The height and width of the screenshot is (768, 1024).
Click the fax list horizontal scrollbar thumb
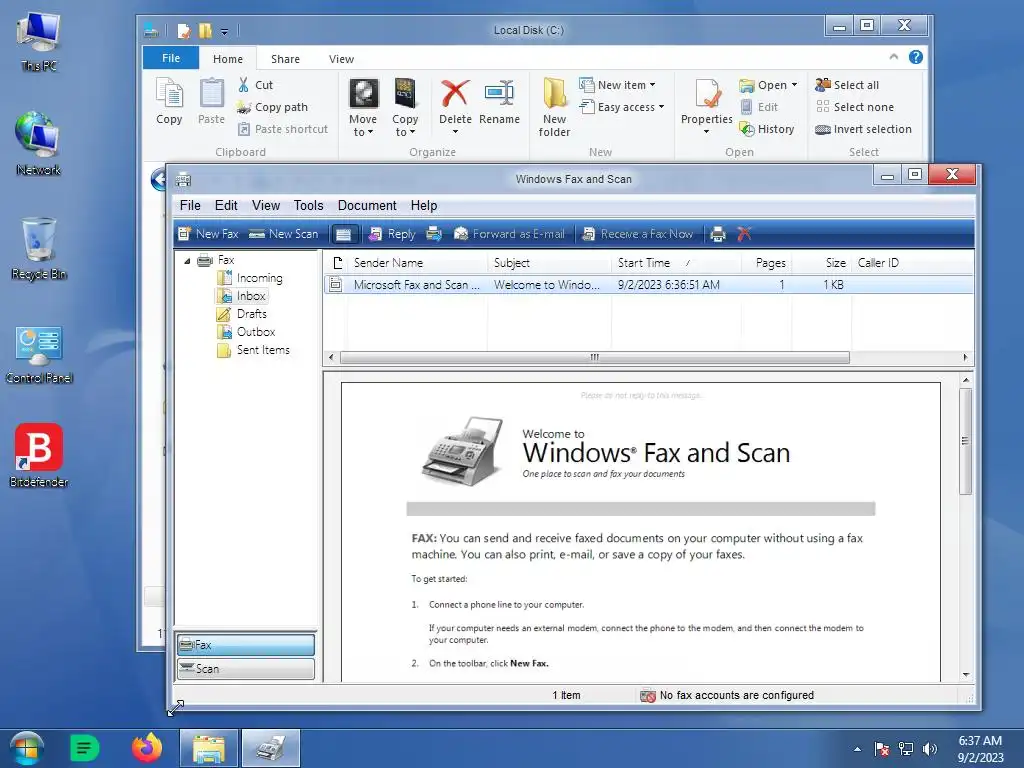[594, 357]
